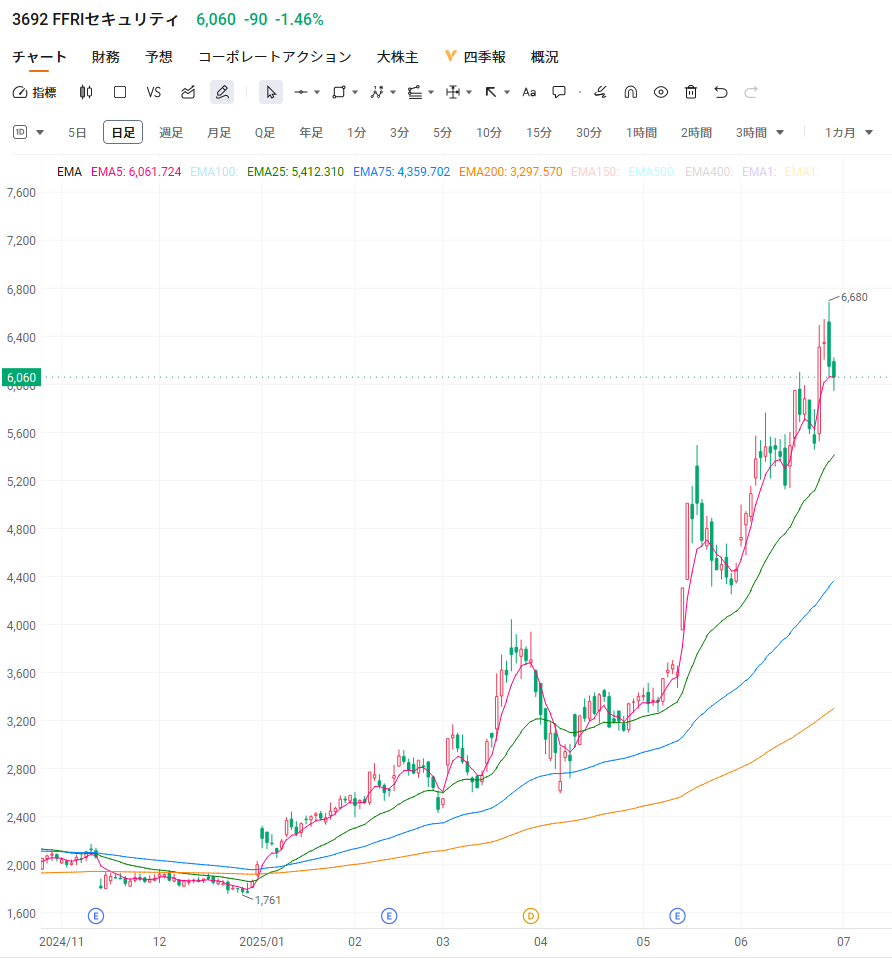
Task: Select the cursor pointer tool
Action: 271,92
